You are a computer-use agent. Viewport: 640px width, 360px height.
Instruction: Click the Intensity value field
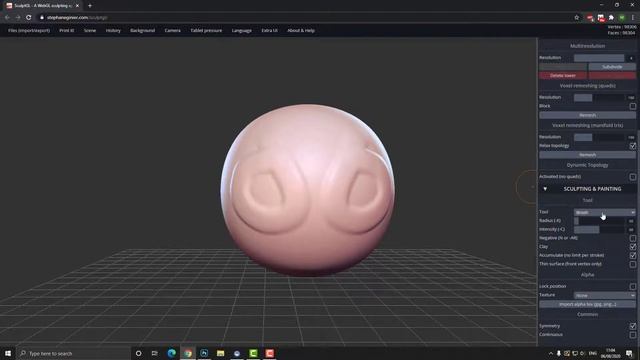[631, 229]
